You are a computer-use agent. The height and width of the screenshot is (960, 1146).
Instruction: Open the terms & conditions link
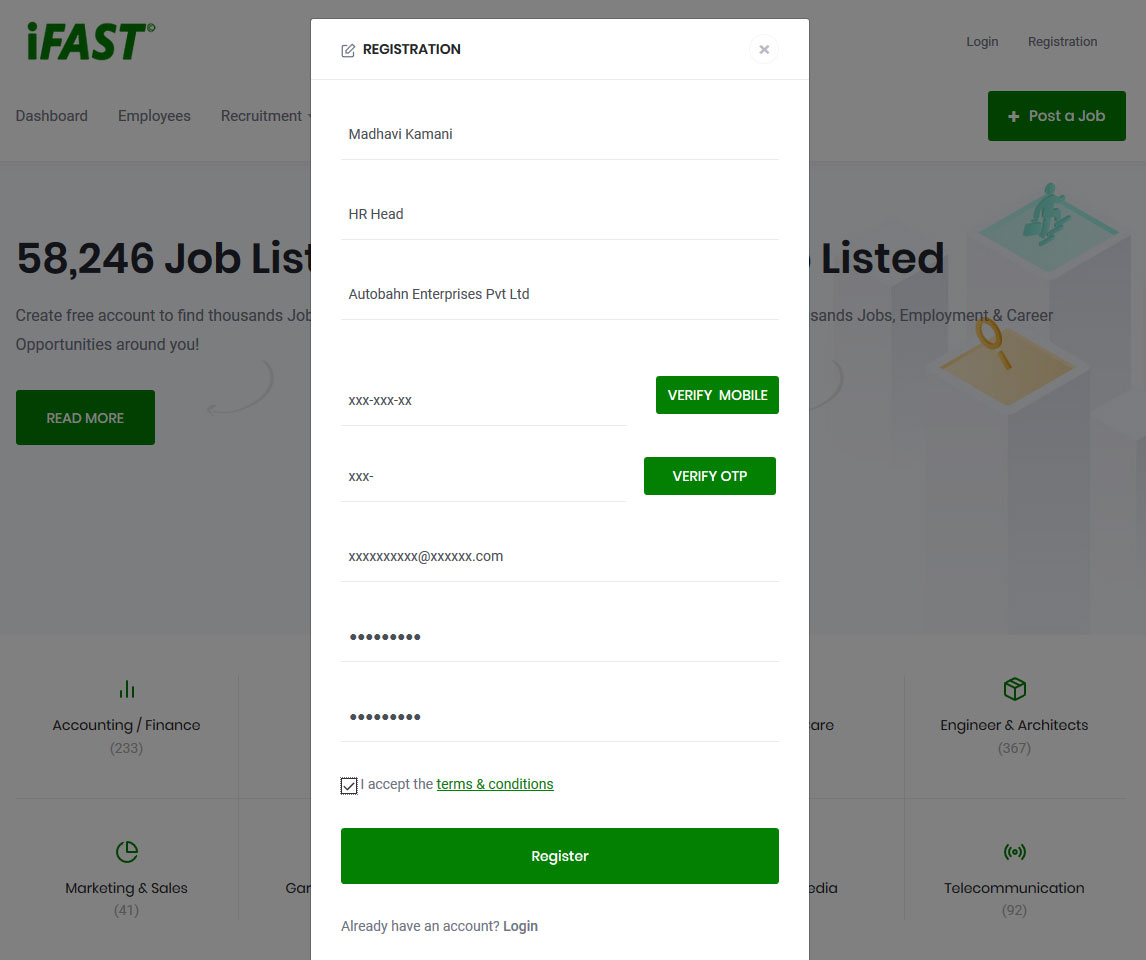tap(495, 784)
